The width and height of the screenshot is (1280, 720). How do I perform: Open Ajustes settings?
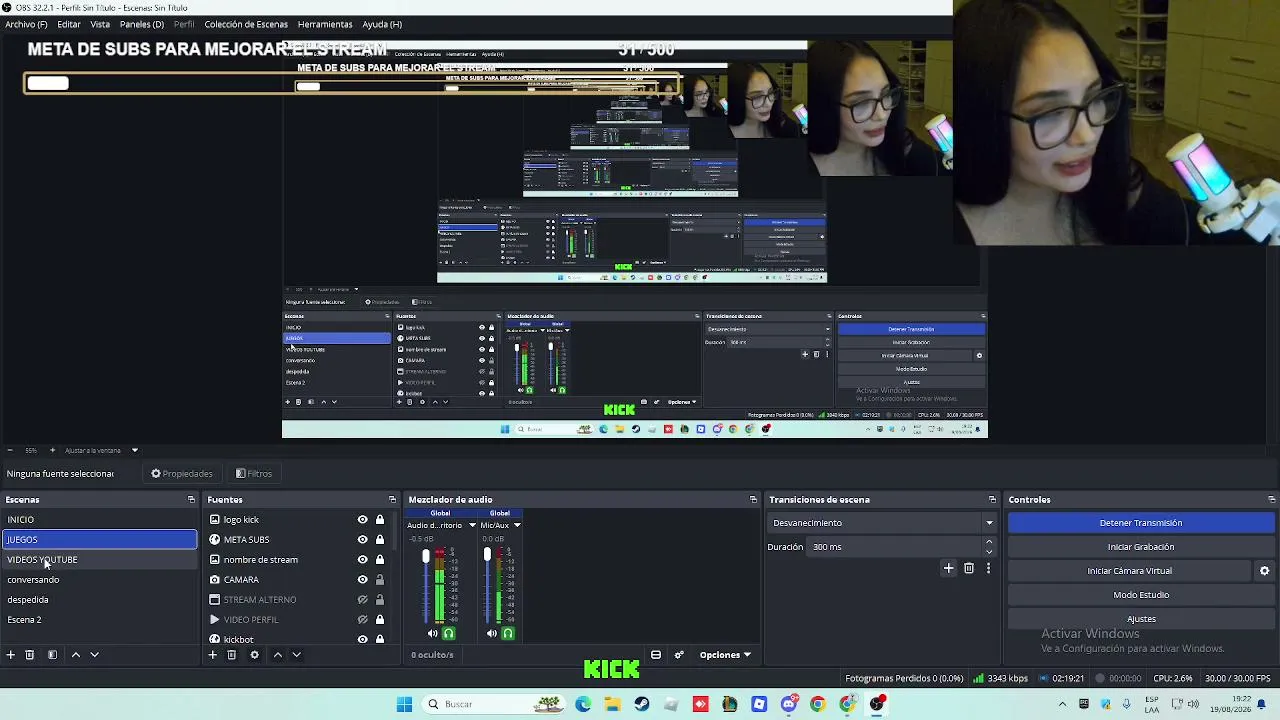(1141, 619)
